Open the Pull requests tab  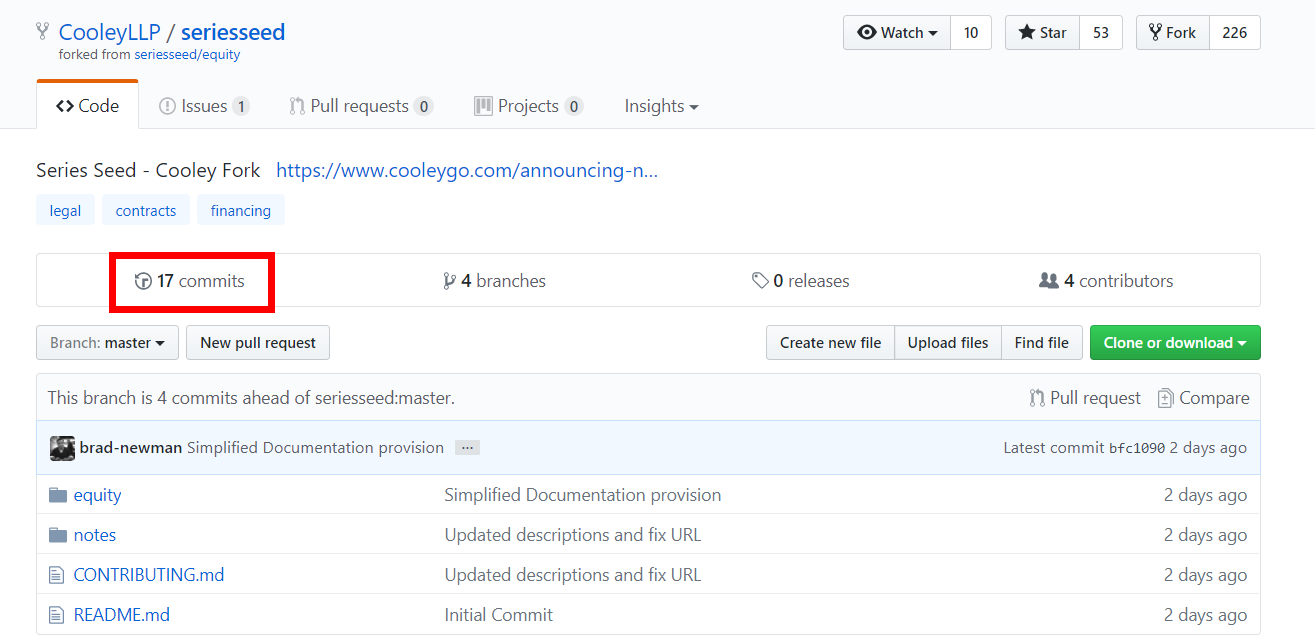[x=360, y=106]
